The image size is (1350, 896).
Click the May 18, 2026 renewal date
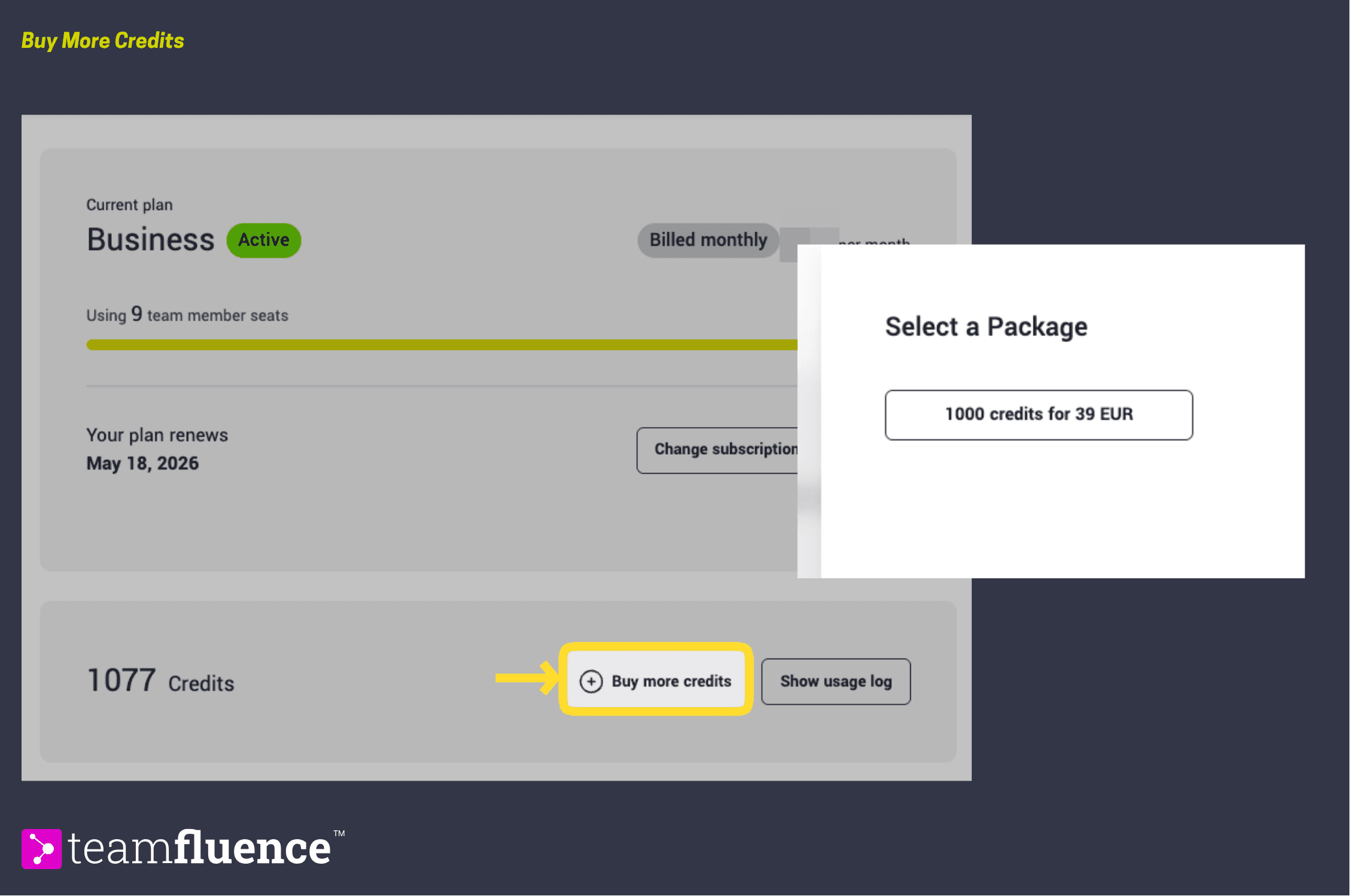(142, 464)
